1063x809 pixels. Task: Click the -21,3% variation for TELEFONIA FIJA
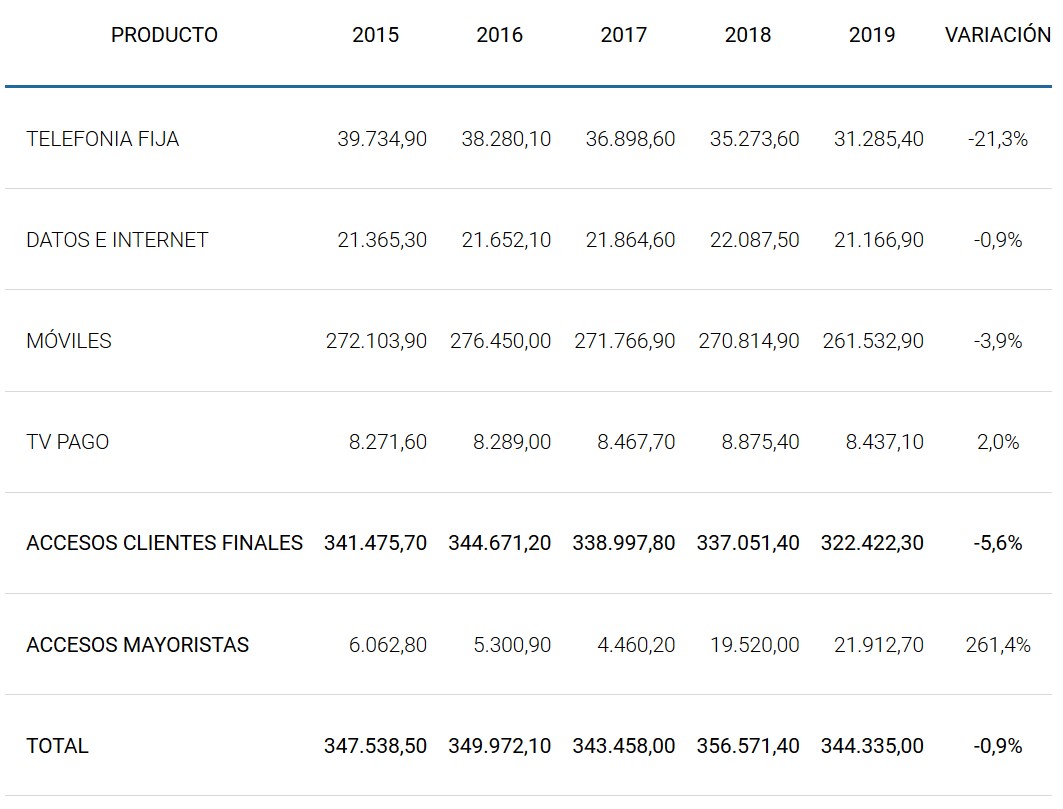point(997,139)
